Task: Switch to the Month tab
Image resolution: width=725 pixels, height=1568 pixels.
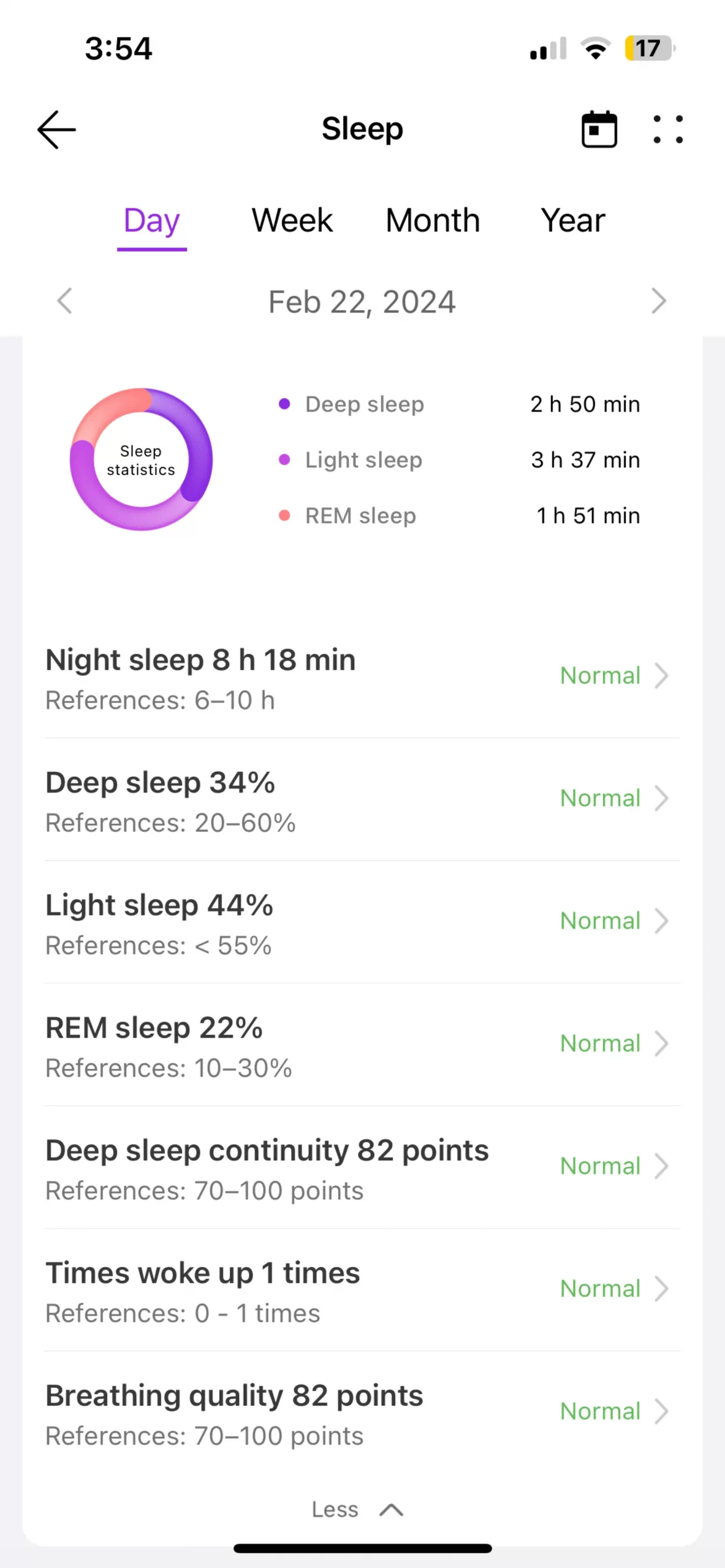Action: (x=433, y=221)
